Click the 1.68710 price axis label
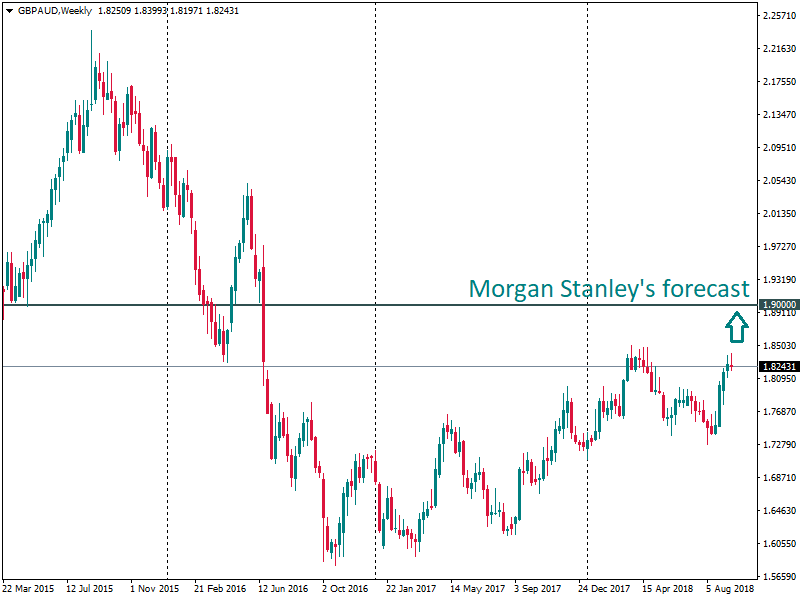Image resolution: width=800 pixels, height=600 pixels. tap(777, 478)
